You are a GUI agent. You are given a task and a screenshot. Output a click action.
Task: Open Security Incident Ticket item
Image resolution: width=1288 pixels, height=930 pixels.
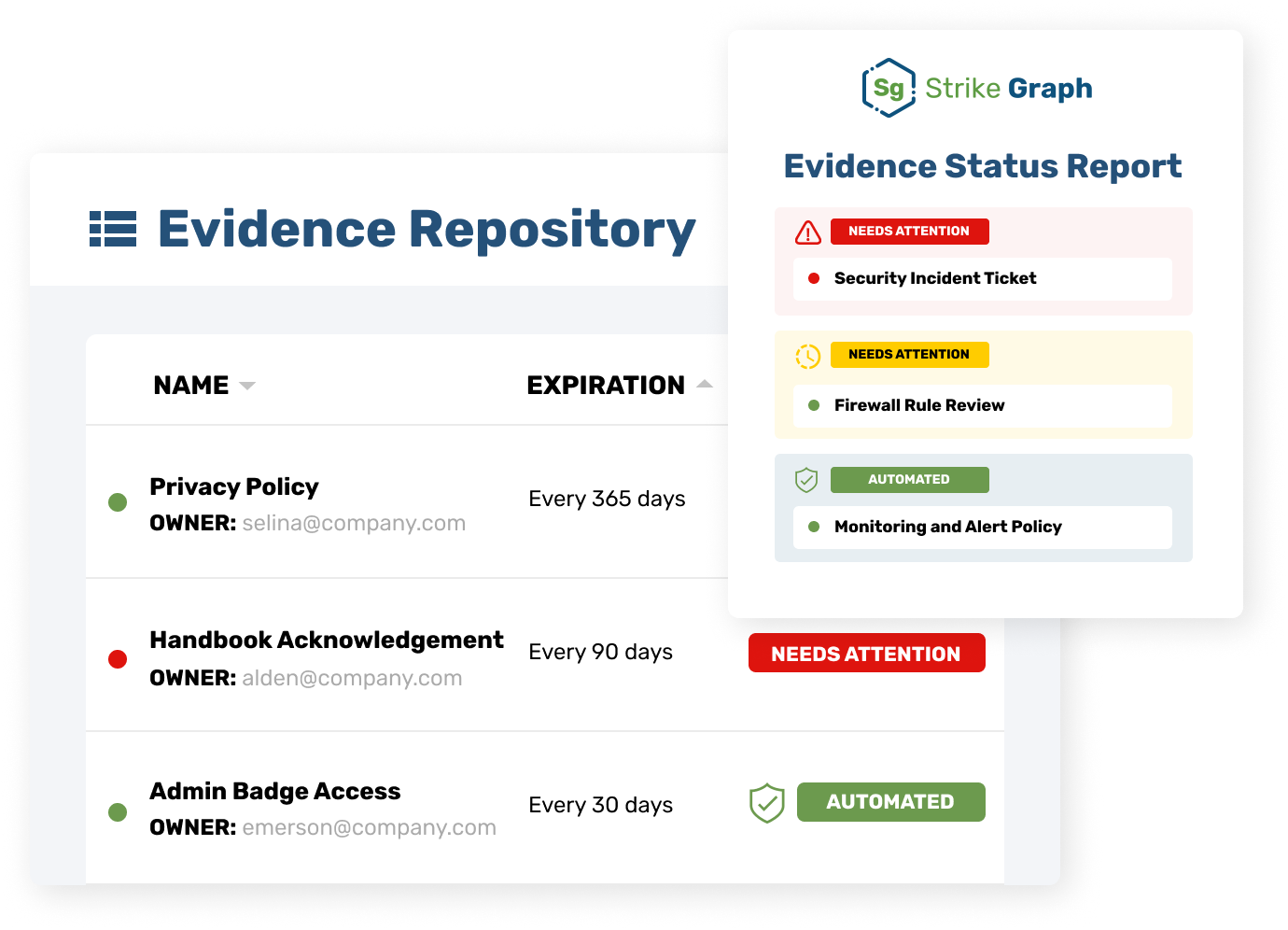click(x=983, y=278)
